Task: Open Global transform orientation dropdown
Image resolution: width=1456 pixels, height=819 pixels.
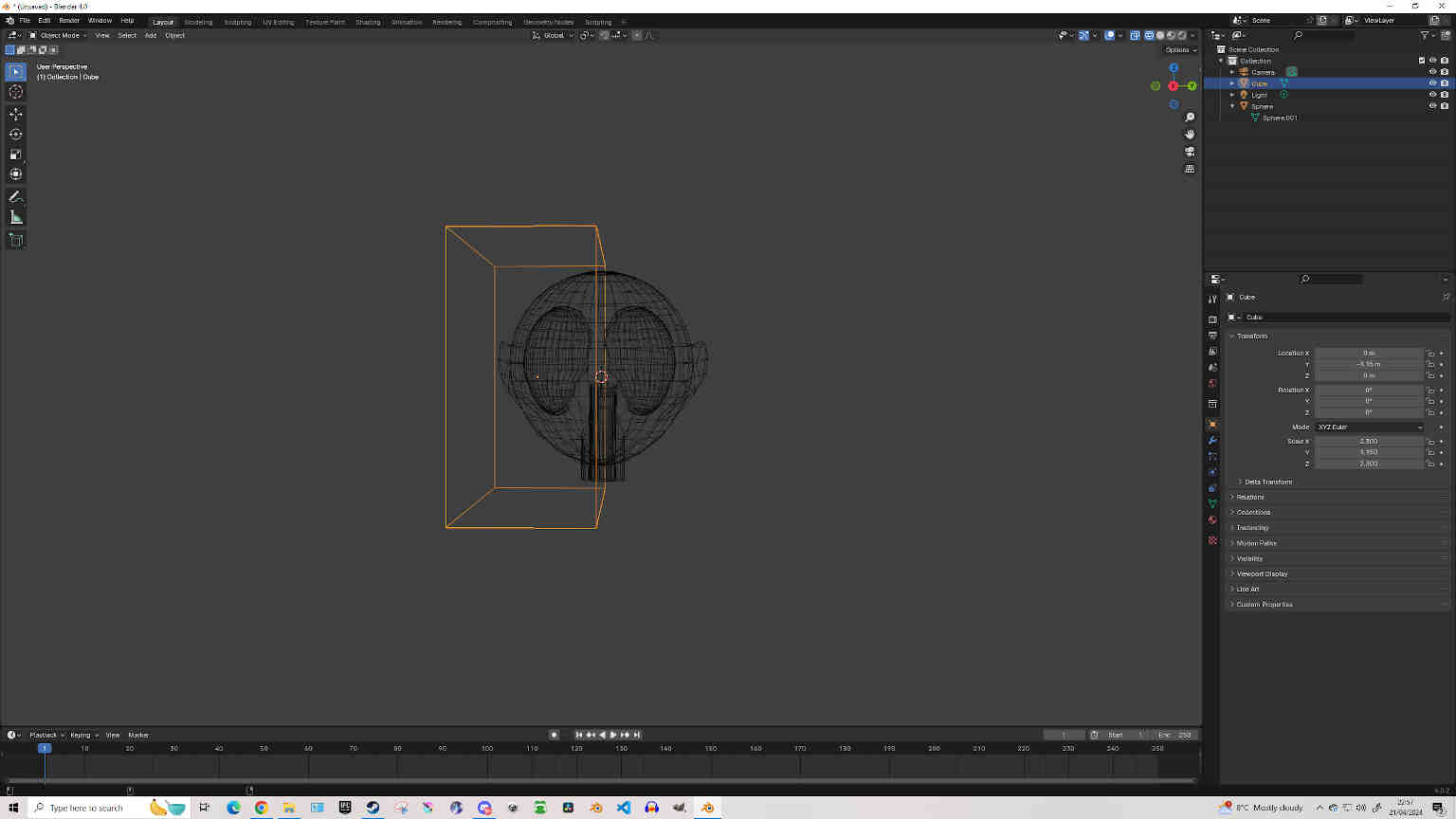Action: [x=552, y=35]
